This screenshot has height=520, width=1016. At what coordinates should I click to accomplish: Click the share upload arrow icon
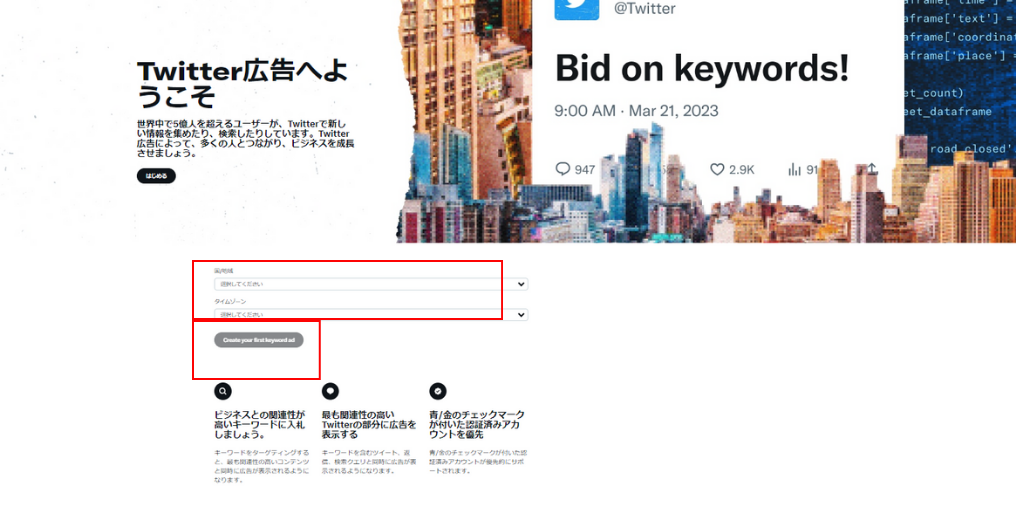[x=871, y=169]
